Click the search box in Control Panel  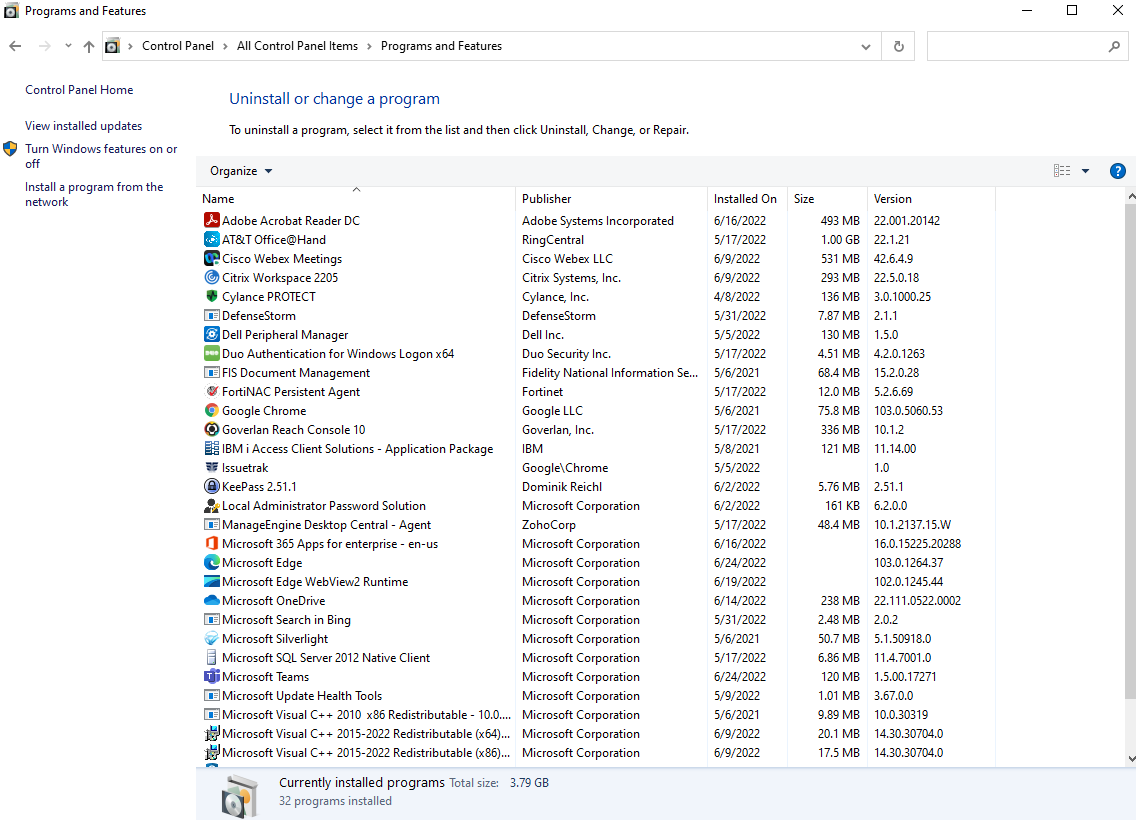[1015, 46]
